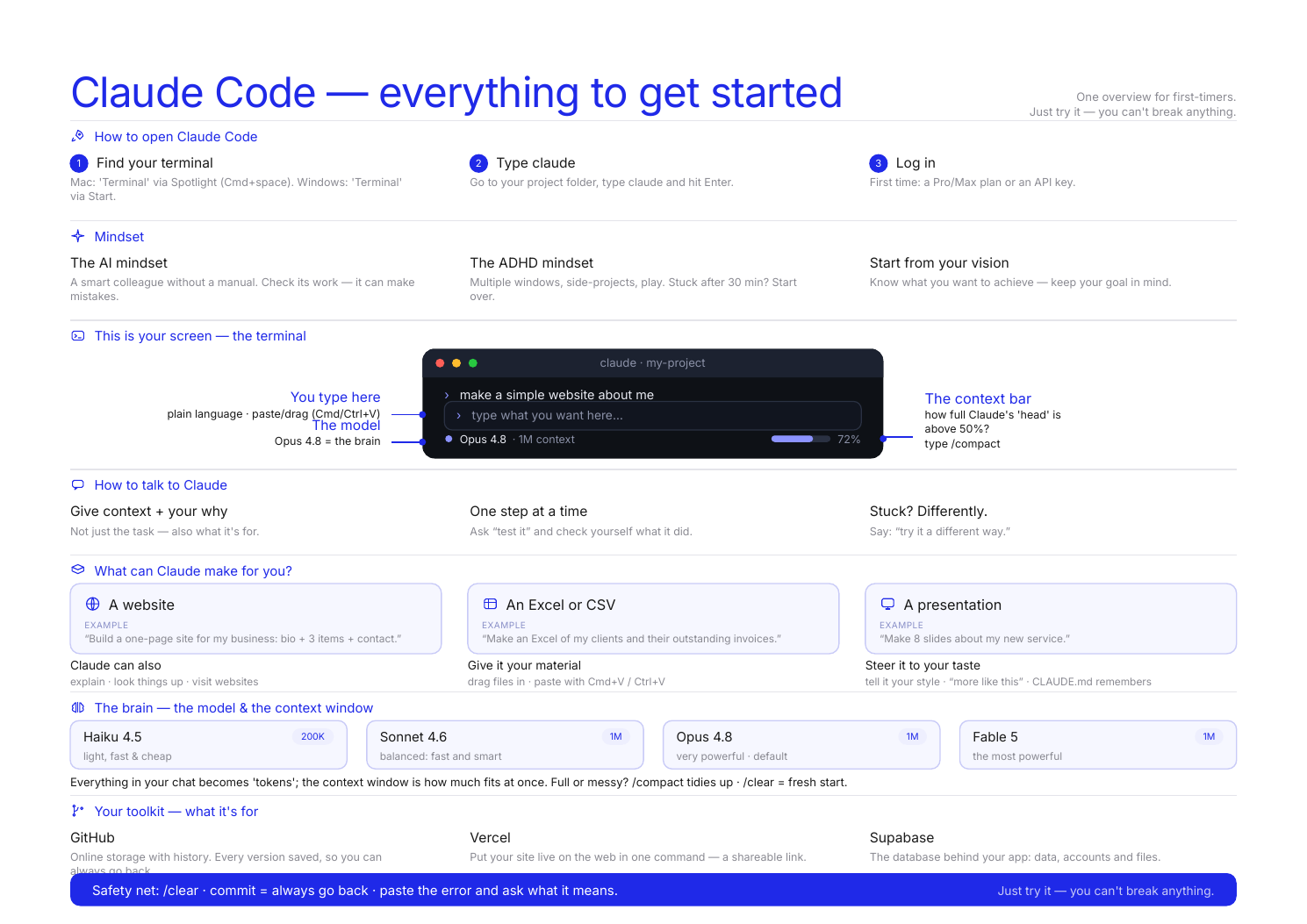Click This is your screen — the terminal heading
The image size is (1307, 924).
tap(200, 336)
